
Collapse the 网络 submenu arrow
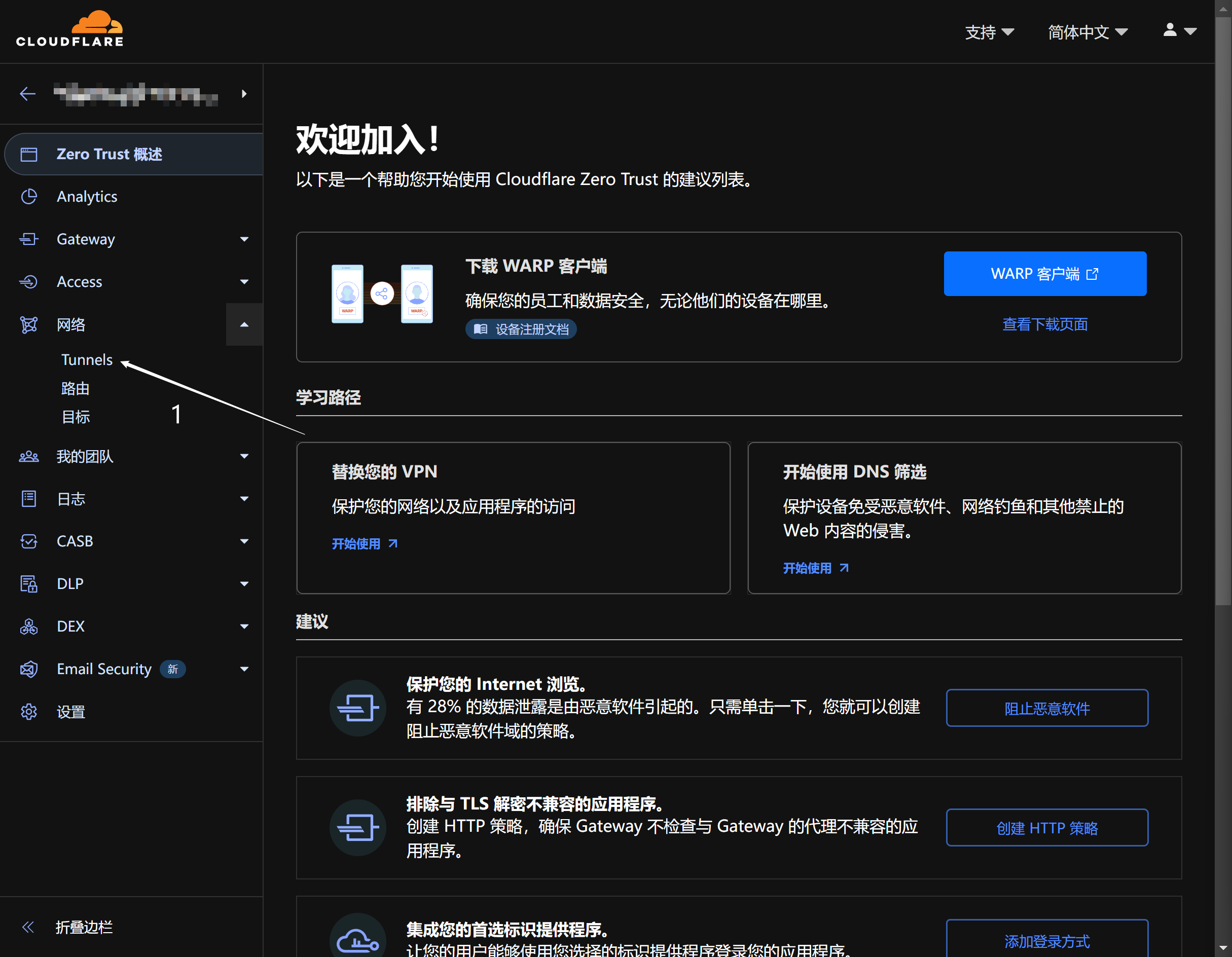(x=244, y=324)
